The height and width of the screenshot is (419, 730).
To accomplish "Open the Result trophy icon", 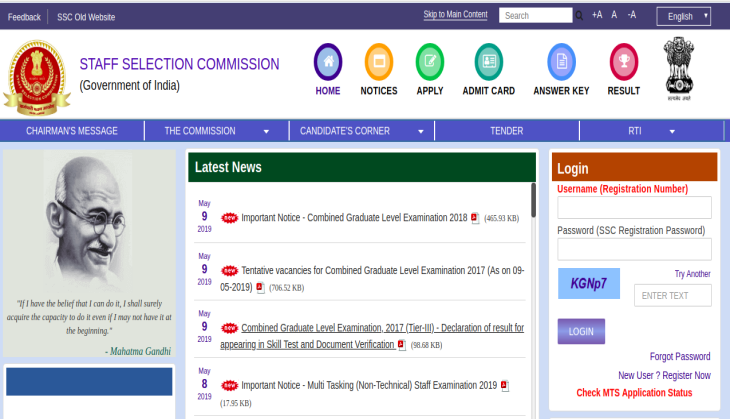I will click(624, 62).
